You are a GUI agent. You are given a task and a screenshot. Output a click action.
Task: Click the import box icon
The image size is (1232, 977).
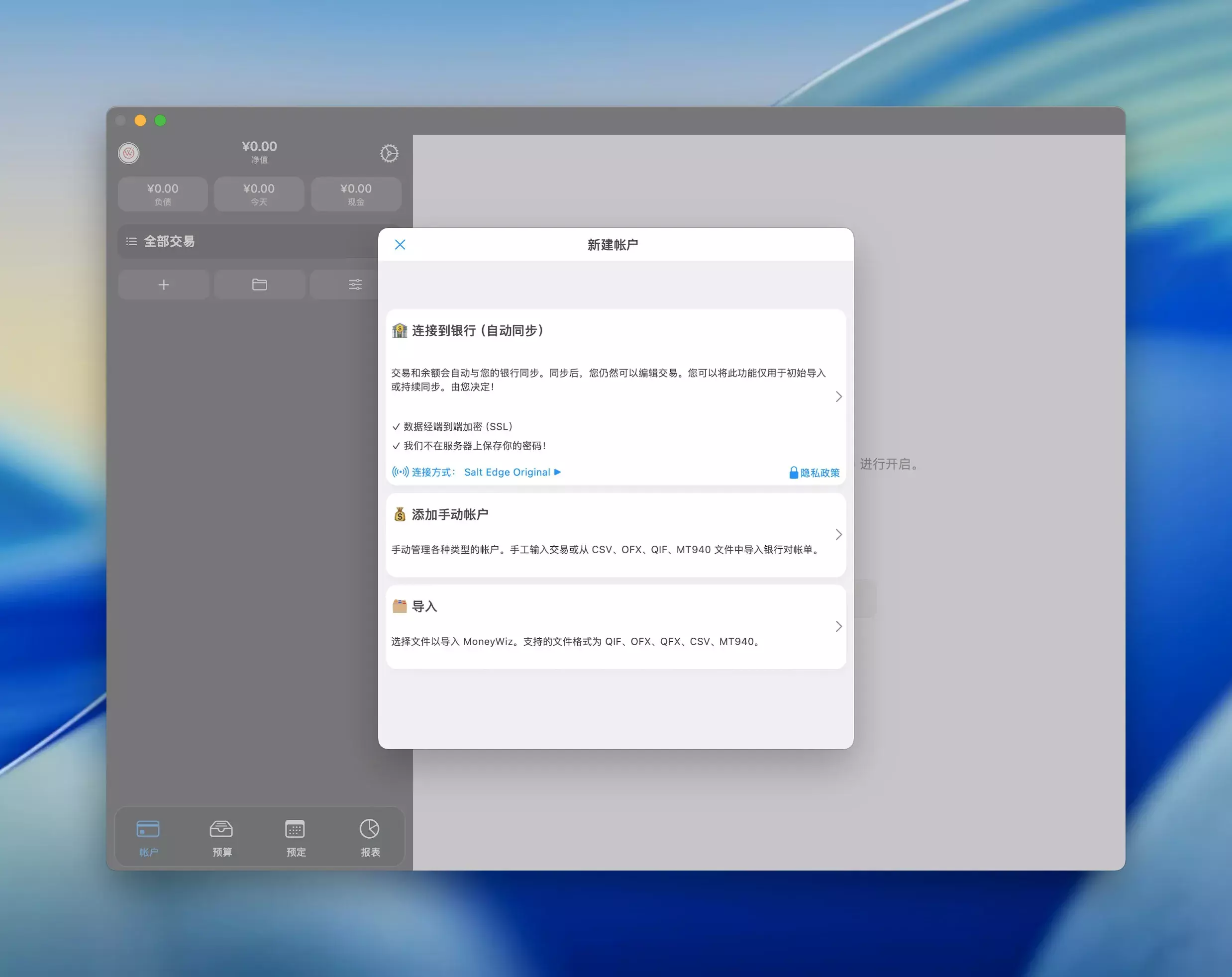tap(400, 606)
